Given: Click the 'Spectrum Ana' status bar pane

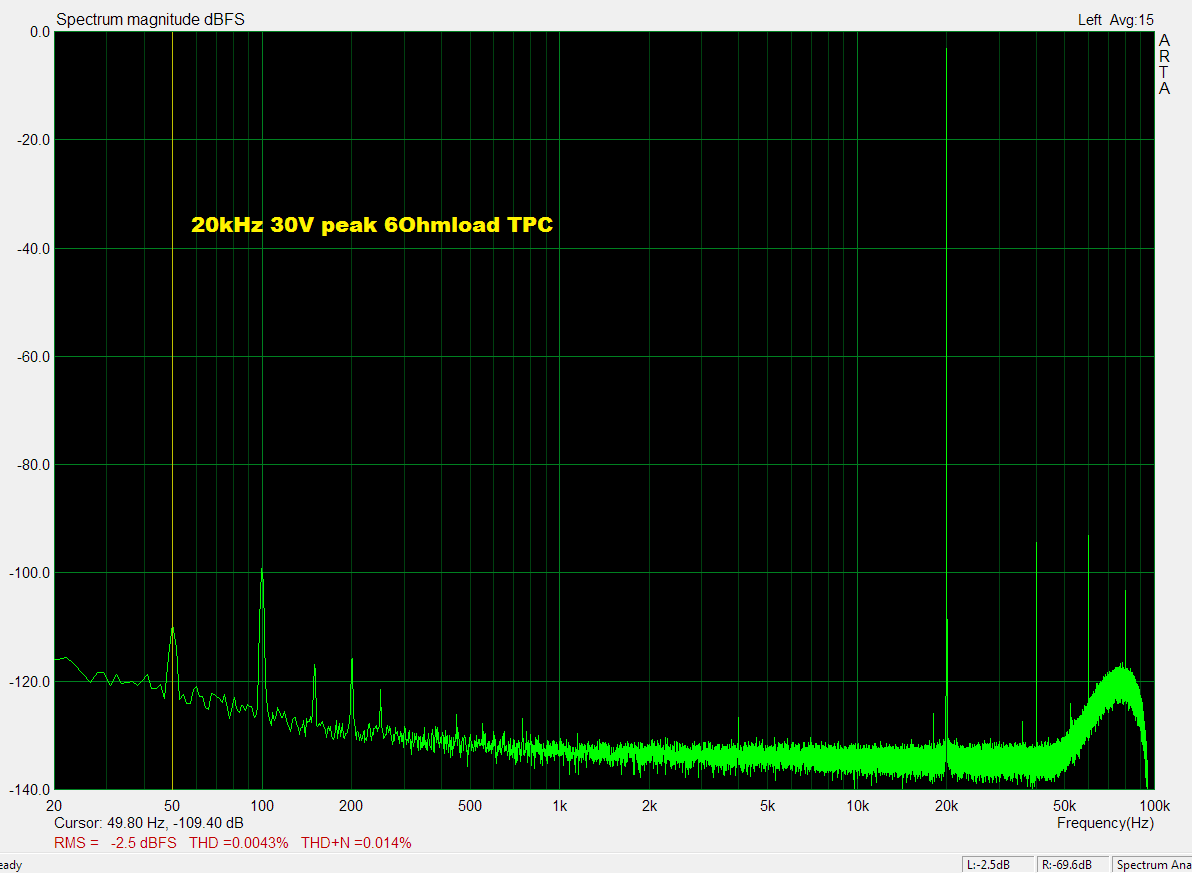Looking at the screenshot, I should point(1151,865).
